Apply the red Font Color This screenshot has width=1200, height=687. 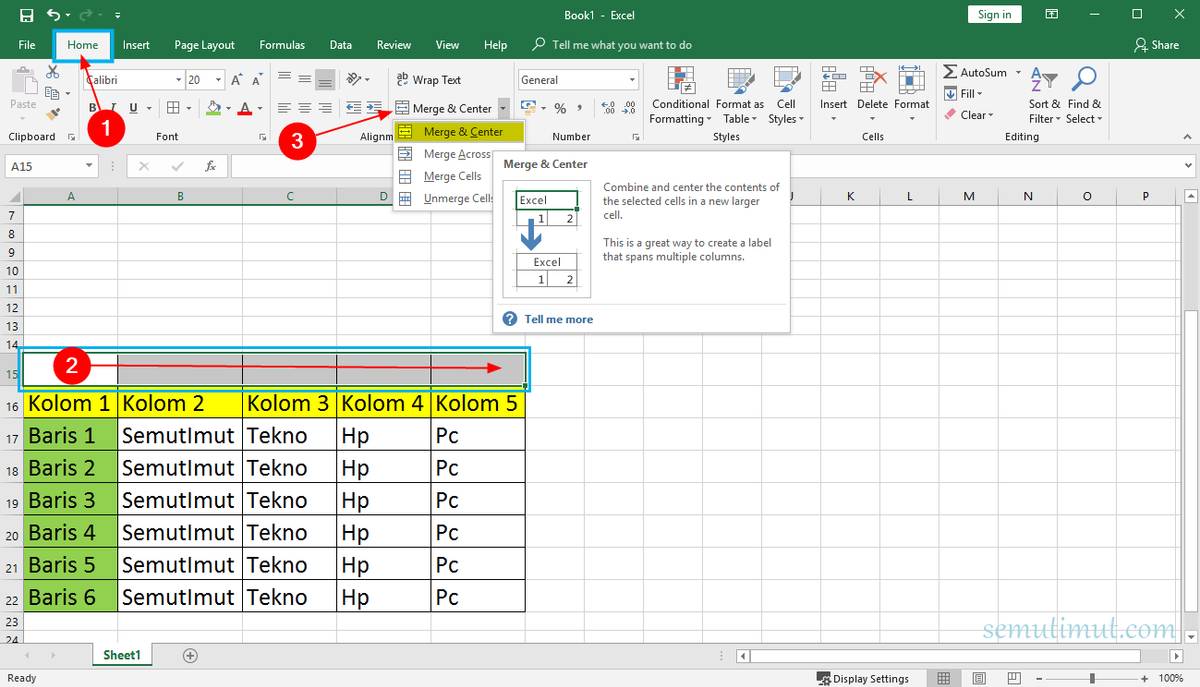(243, 108)
